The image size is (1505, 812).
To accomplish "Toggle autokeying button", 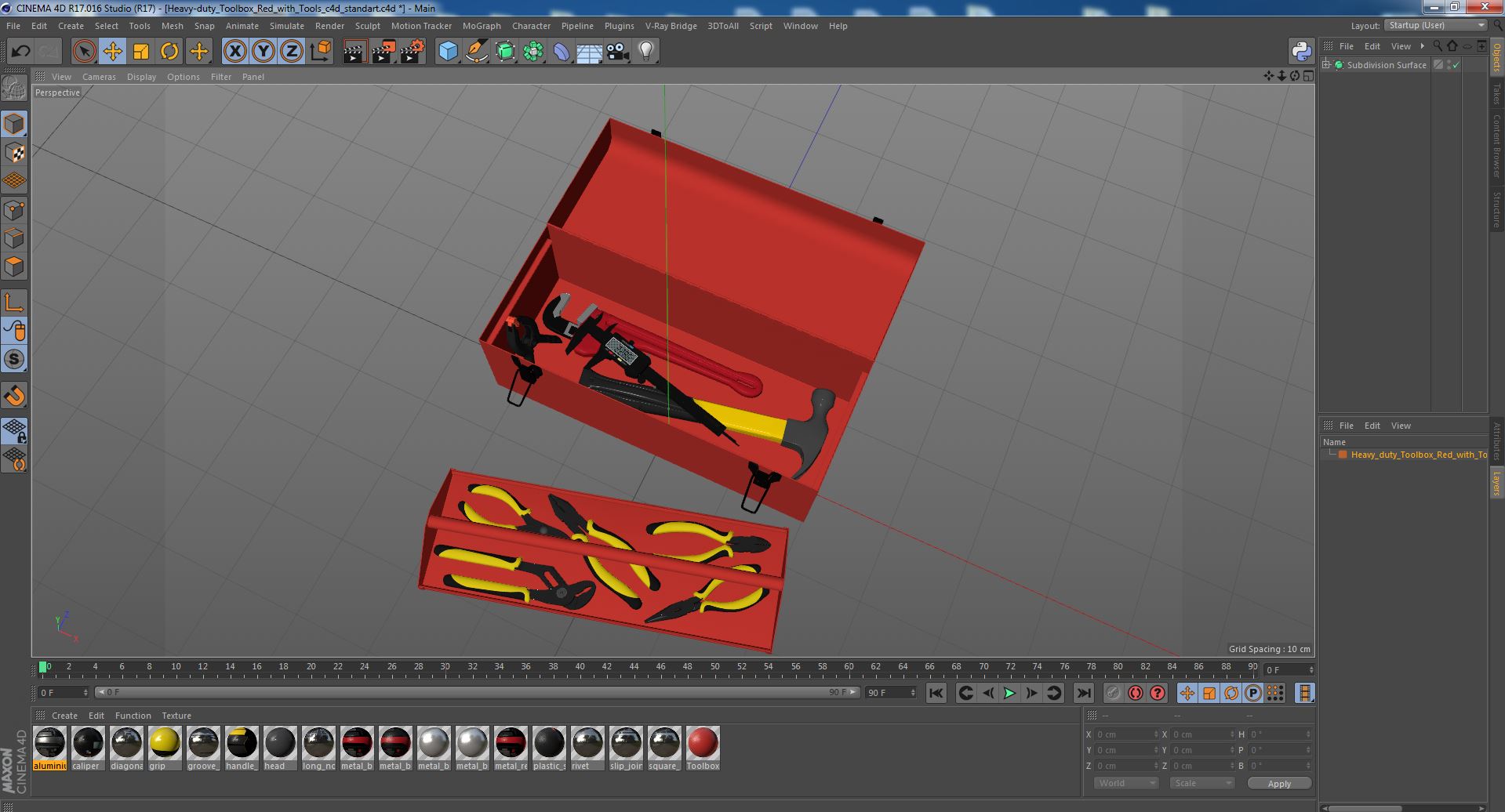I will point(1135,693).
